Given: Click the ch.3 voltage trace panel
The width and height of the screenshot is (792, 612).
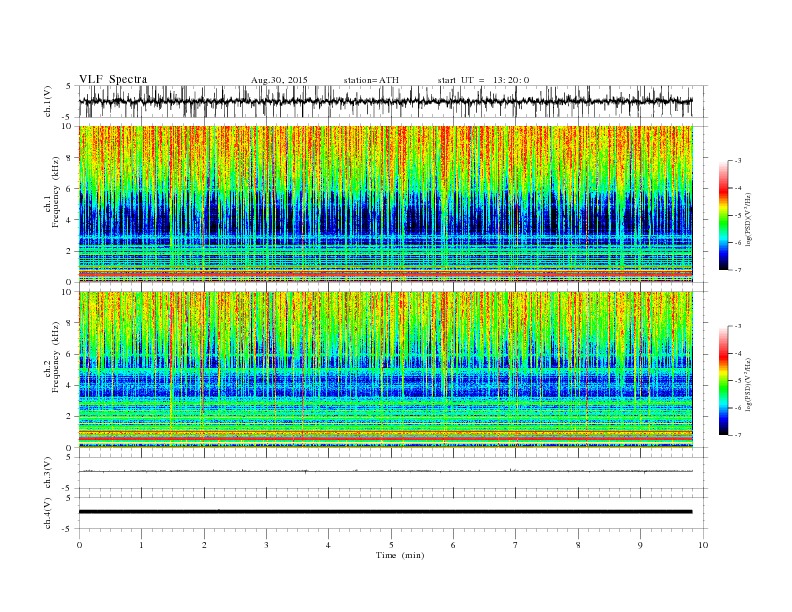Looking at the screenshot, I should (393, 473).
